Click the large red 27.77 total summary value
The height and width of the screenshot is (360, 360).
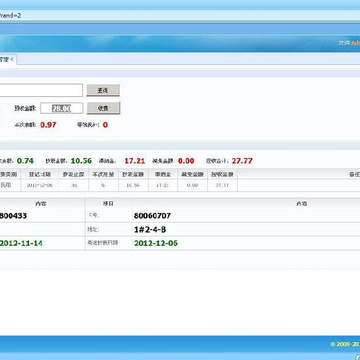pos(242,161)
